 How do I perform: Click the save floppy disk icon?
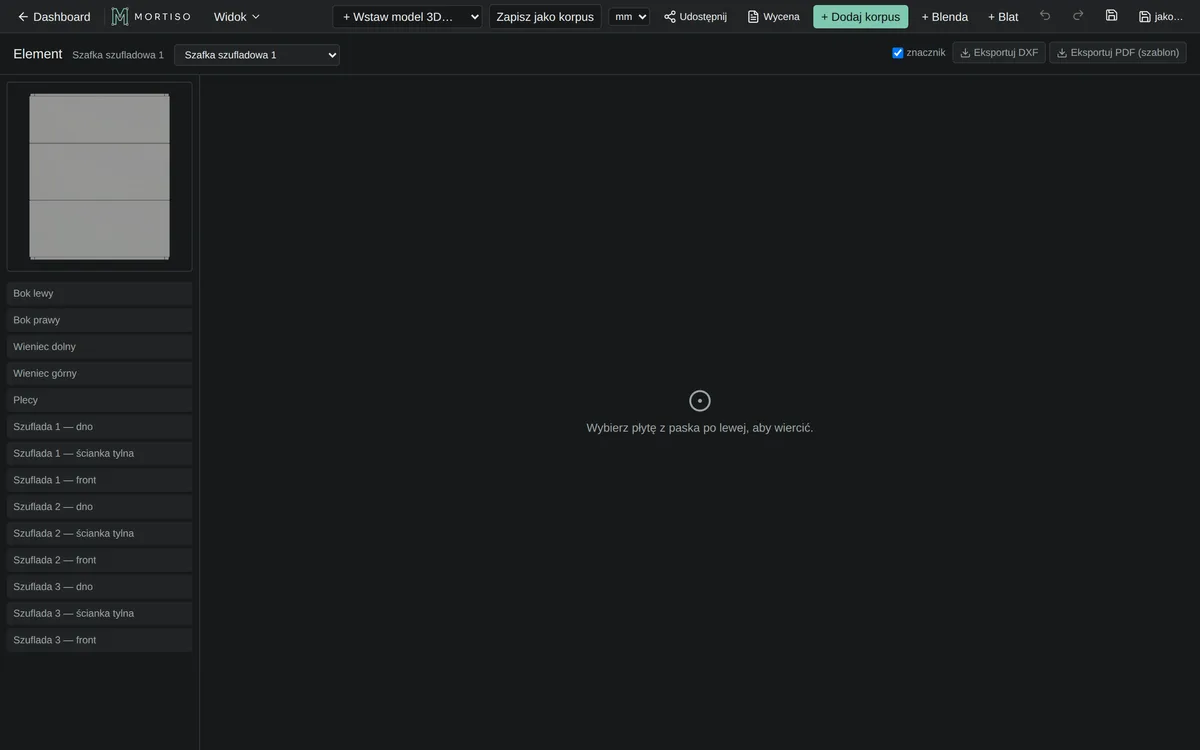1111,16
